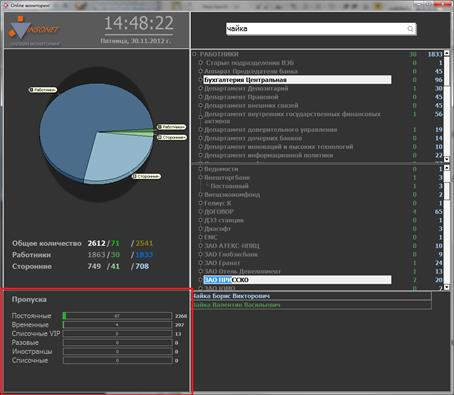454x395 pixels.
Task: Click the Разовые passes progress bar
Action: [117, 342]
